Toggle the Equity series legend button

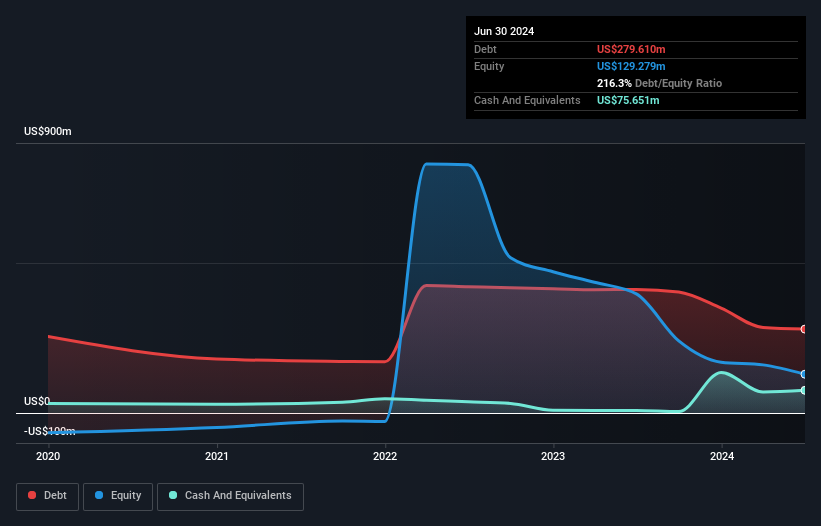(x=118, y=496)
